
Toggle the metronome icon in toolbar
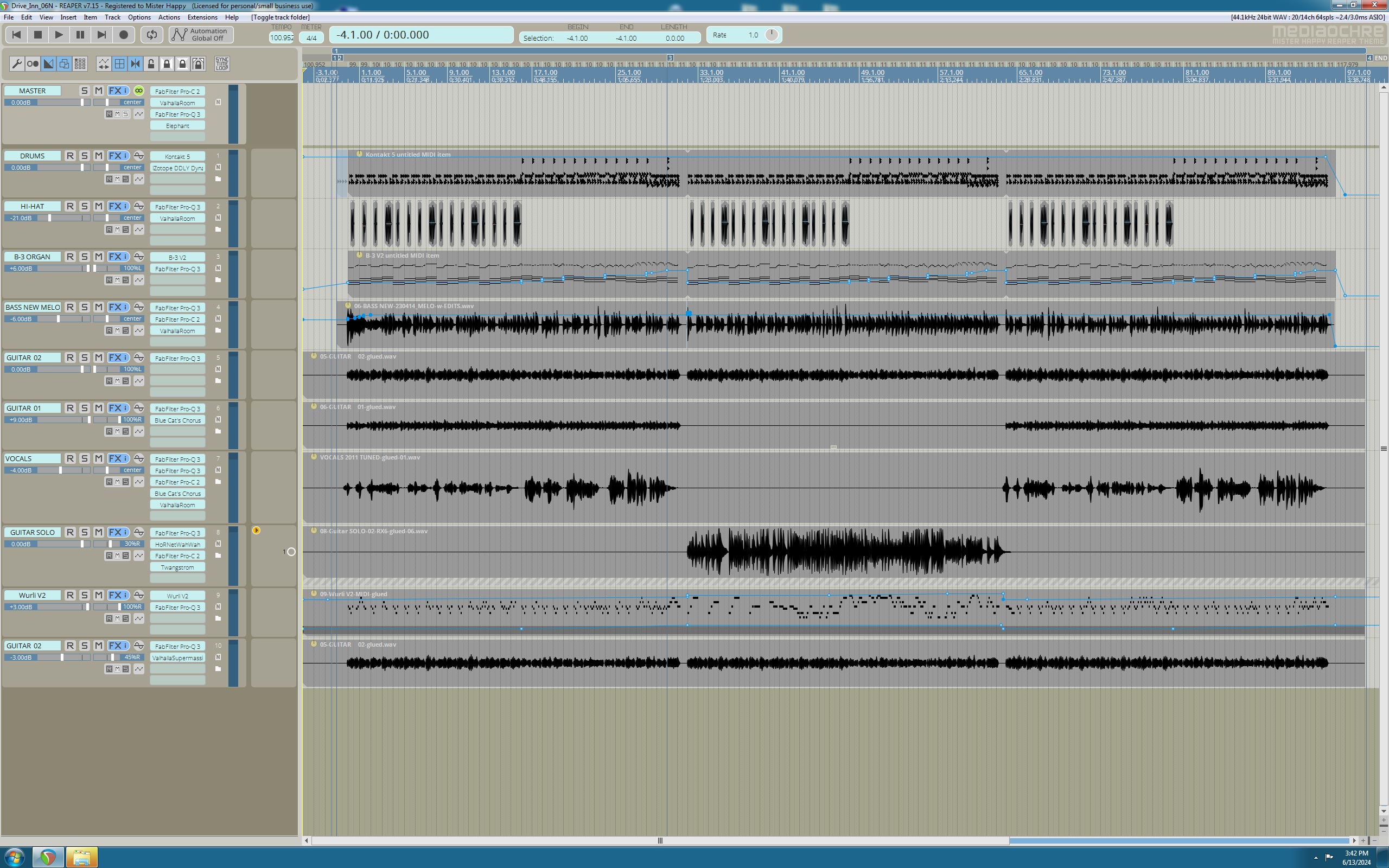coord(33,63)
